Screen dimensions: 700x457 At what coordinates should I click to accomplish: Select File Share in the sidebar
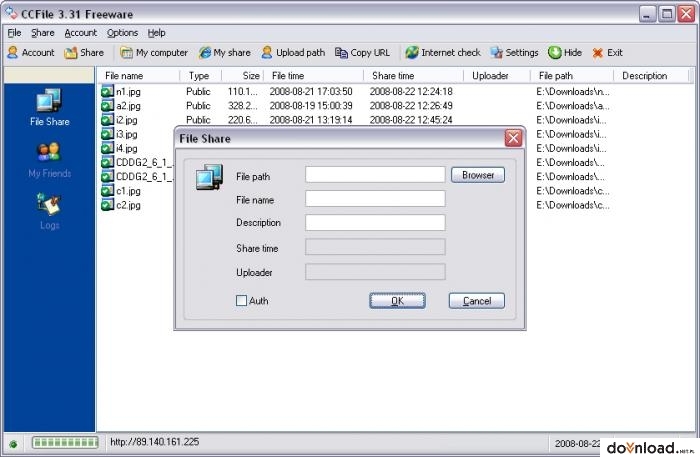tap(50, 108)
